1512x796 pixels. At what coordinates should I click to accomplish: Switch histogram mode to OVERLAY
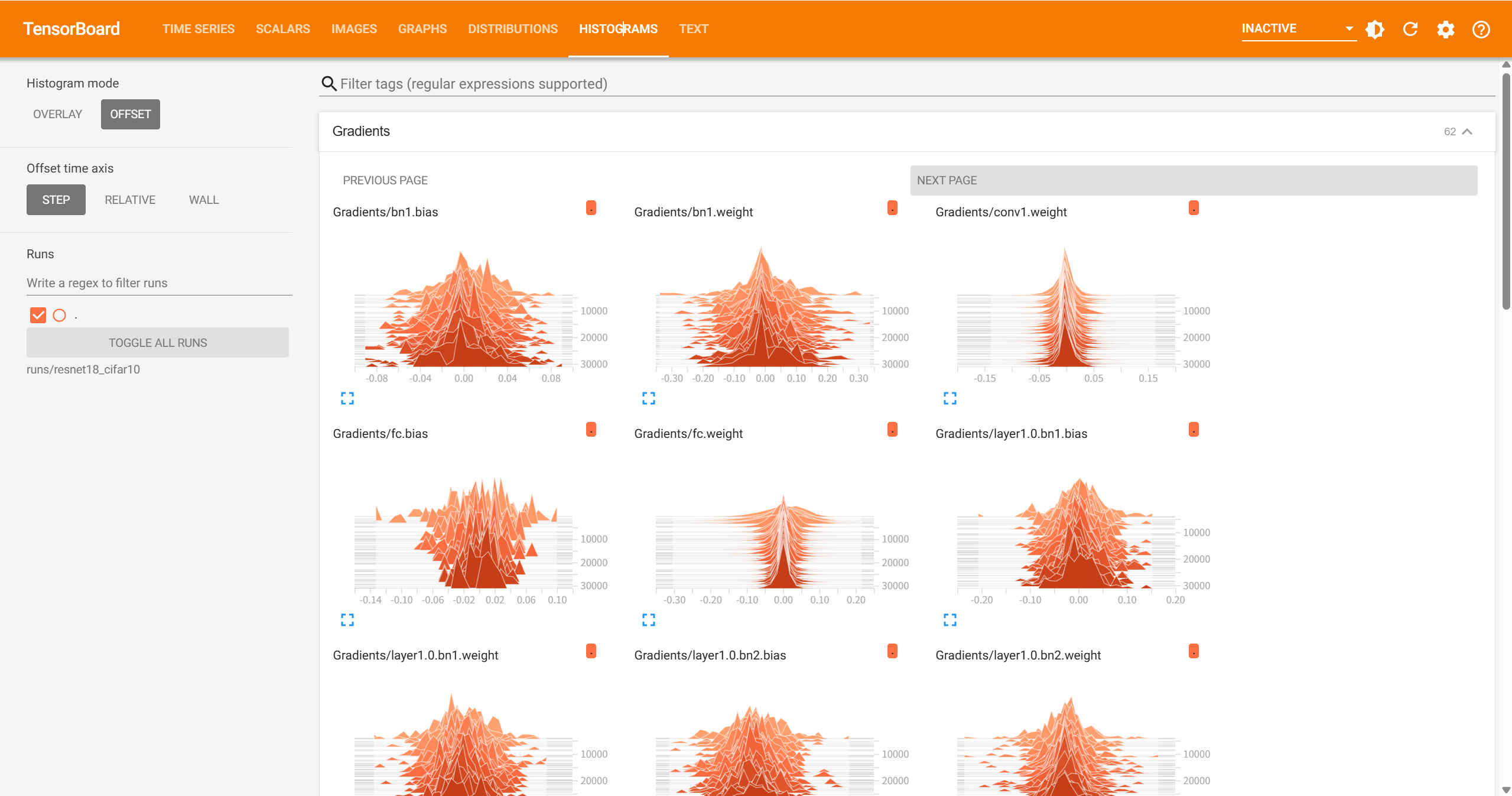(x=57, y=114)
